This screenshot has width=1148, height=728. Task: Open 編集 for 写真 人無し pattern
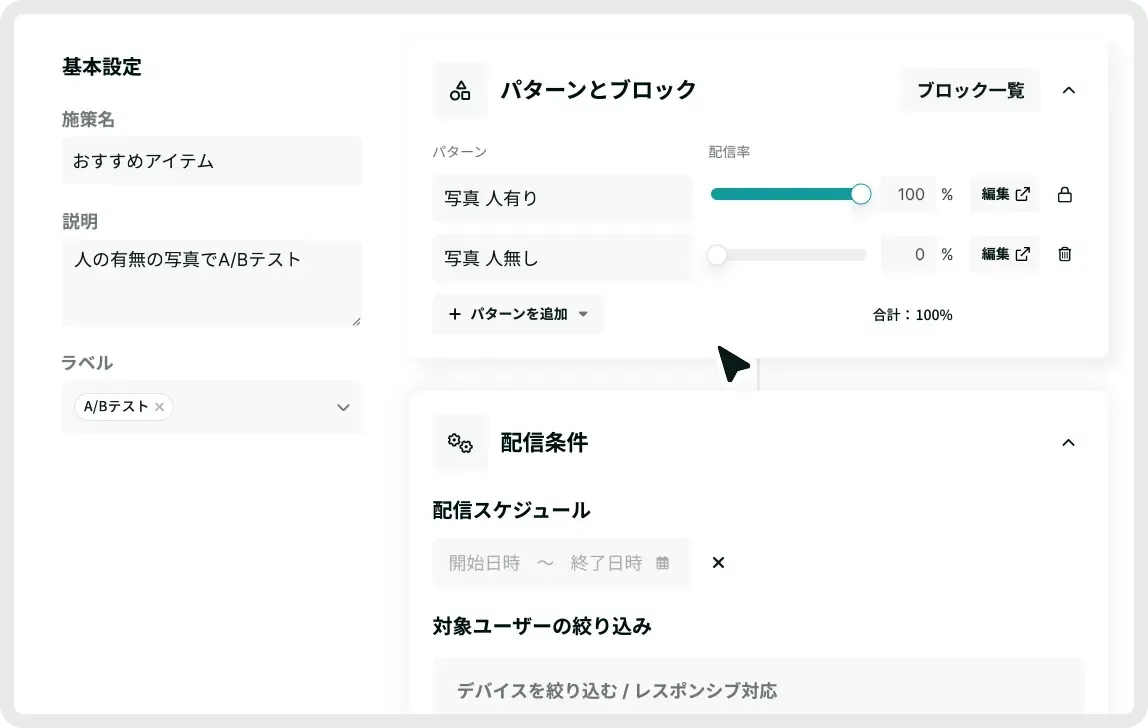(1004, 255)
